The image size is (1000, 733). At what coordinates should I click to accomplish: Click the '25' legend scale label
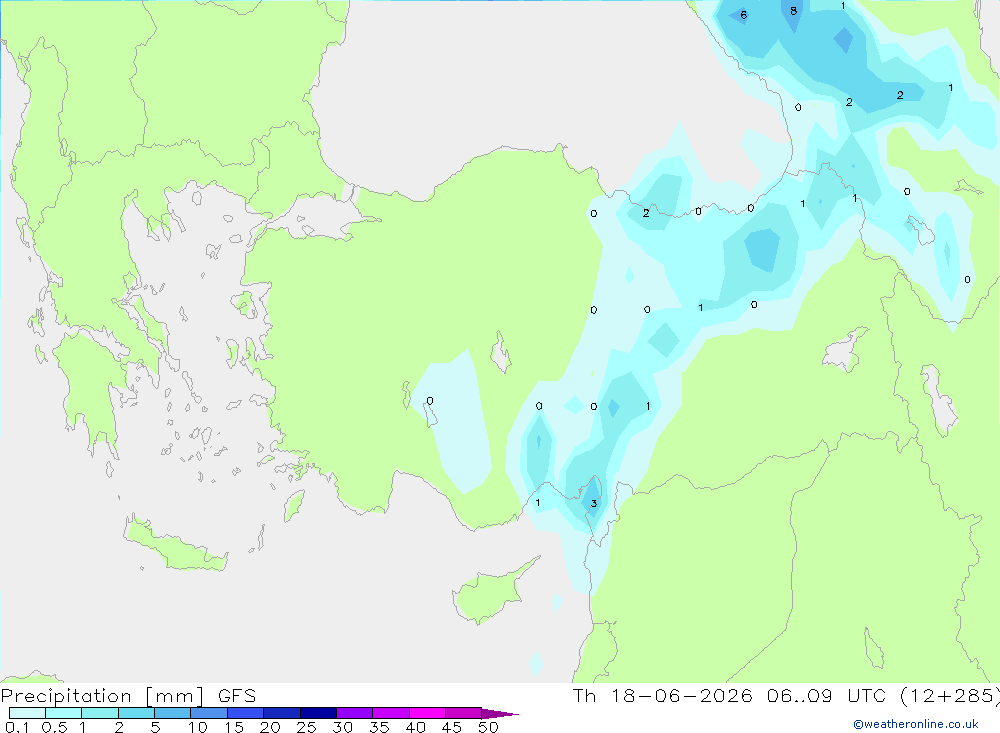(x=306, y=727)
